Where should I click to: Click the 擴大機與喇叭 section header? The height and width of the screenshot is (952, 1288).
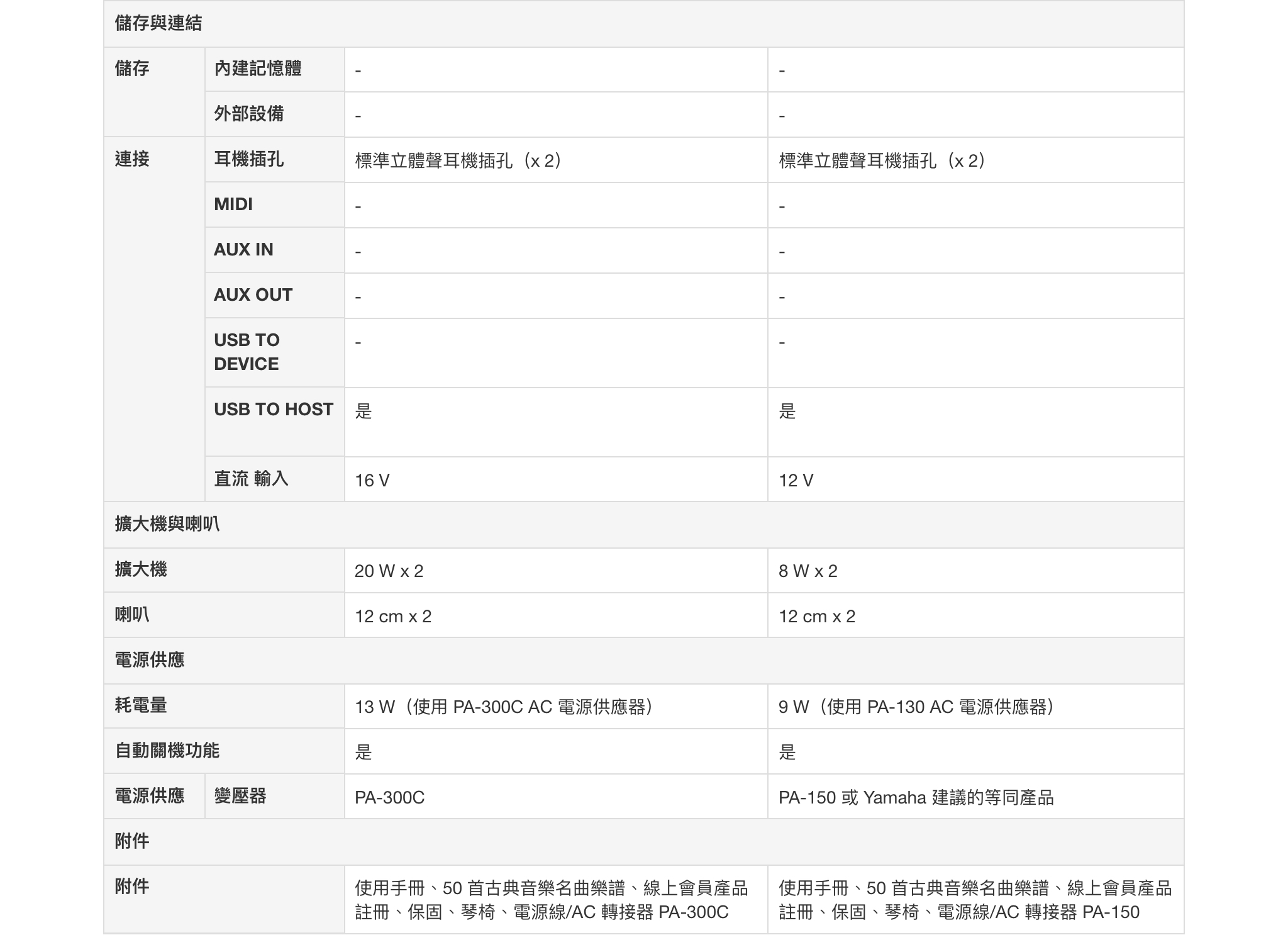click(167, 524)
